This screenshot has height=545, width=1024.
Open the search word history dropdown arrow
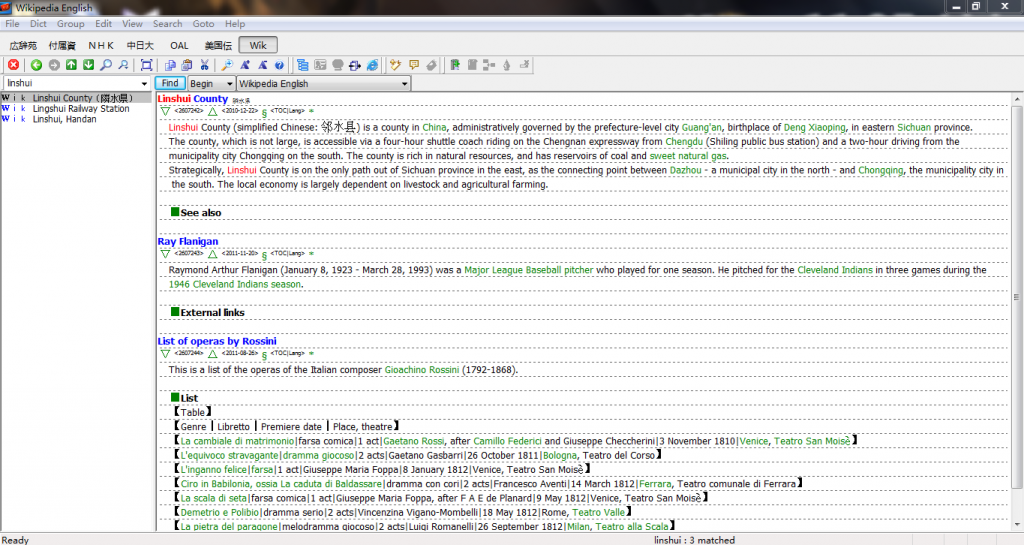click(144, 84)
